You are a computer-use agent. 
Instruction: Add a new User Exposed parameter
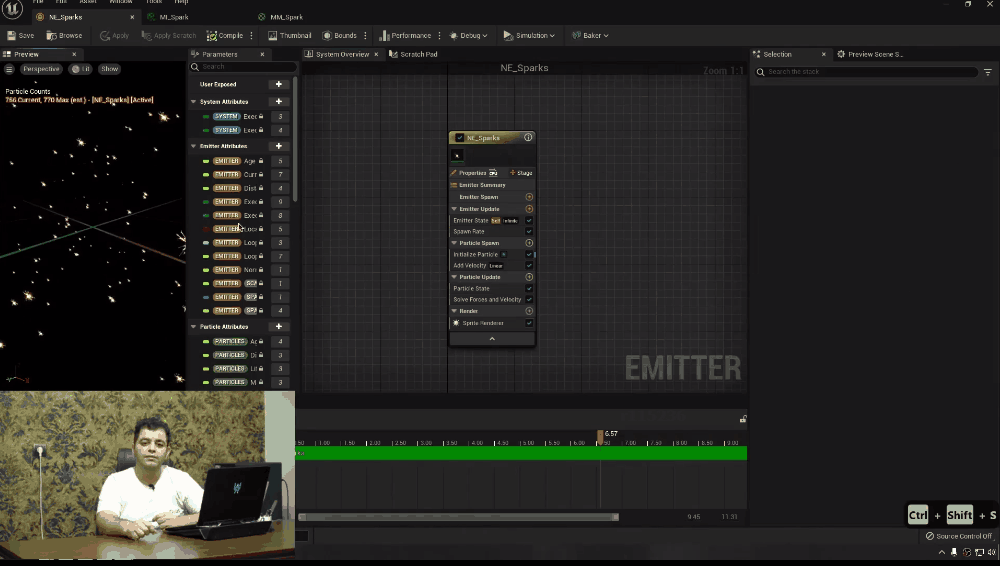pyautogui.click(x=279, y=85)
